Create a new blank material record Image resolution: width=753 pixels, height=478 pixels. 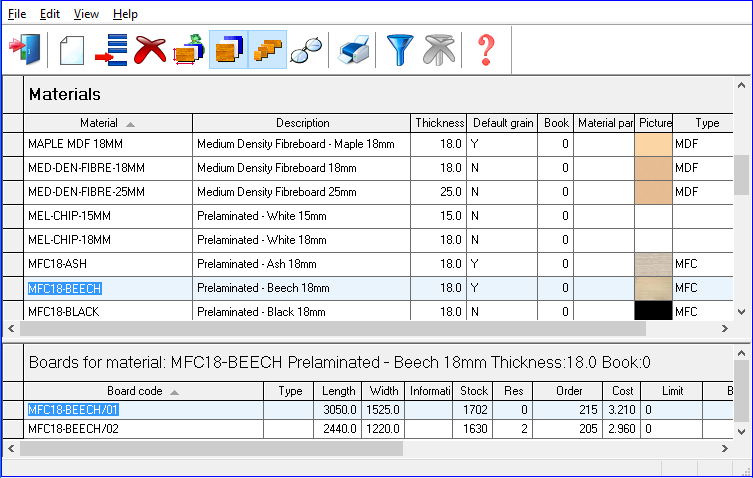(x=72, y=50)
